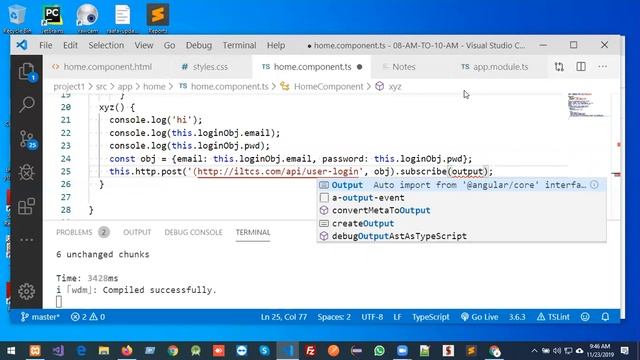Screen dimensions: 640x360
Task: Click the master branch indicator
Action: click(40, 317)
